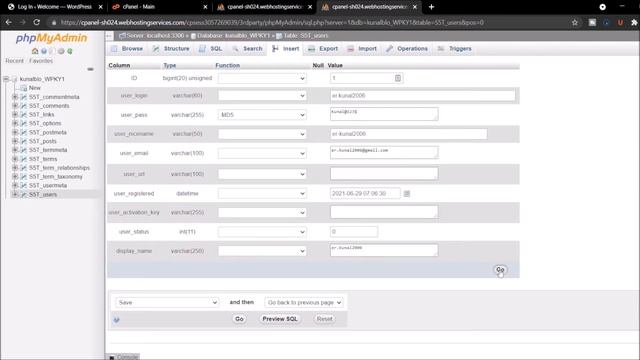The height and width of the screenshot is (360, 640).
Task: Click Go button at row form end
Action: pyautogui.click(x=500, y=269)
